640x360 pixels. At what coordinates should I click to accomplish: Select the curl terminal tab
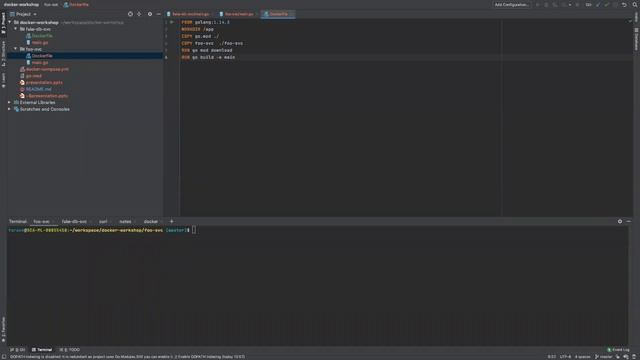pos(103,221)
